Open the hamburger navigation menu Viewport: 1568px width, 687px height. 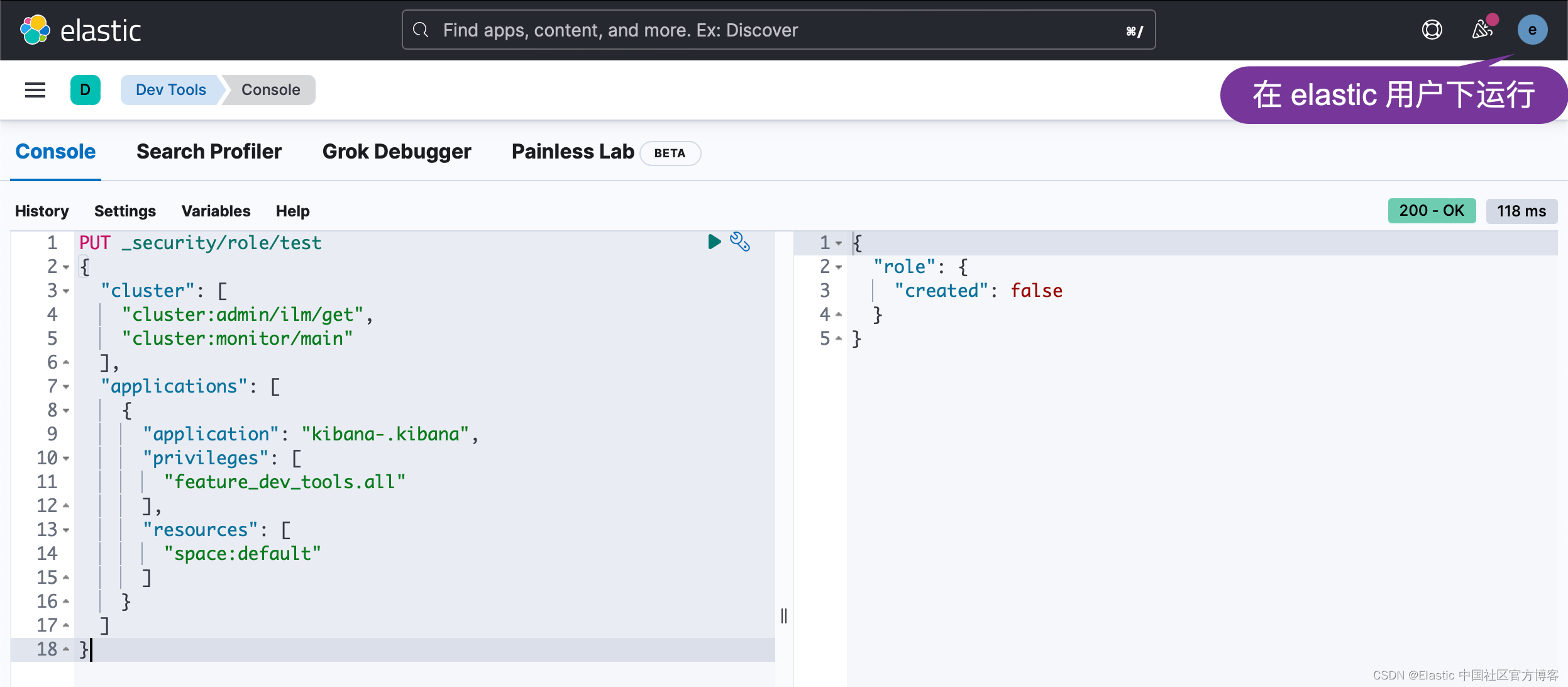click(35, 90)
